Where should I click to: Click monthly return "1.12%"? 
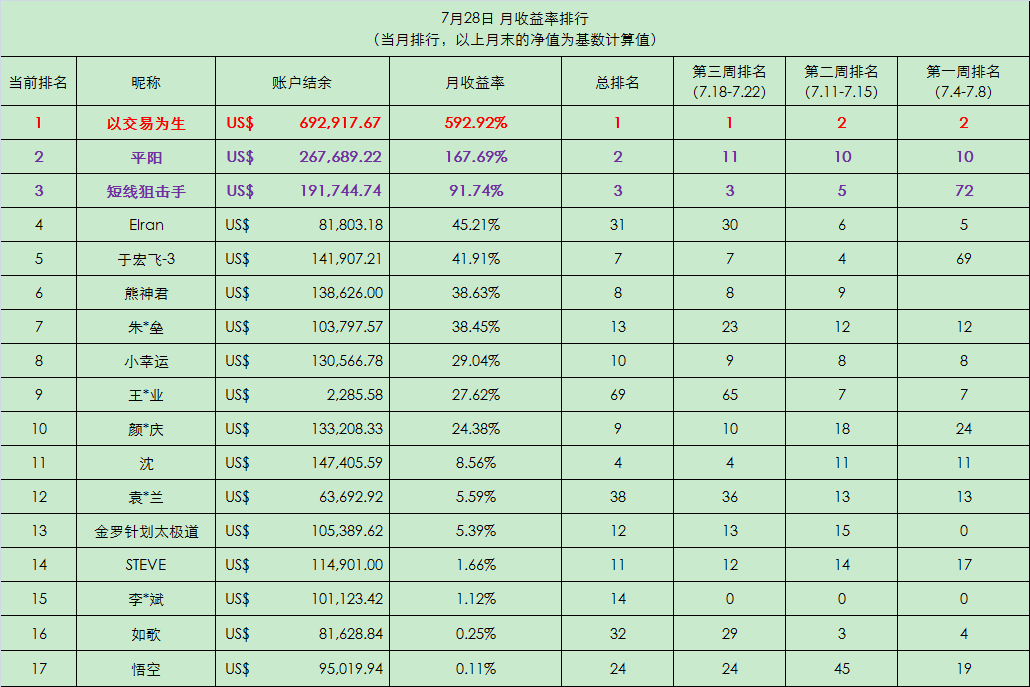(476, 599)
